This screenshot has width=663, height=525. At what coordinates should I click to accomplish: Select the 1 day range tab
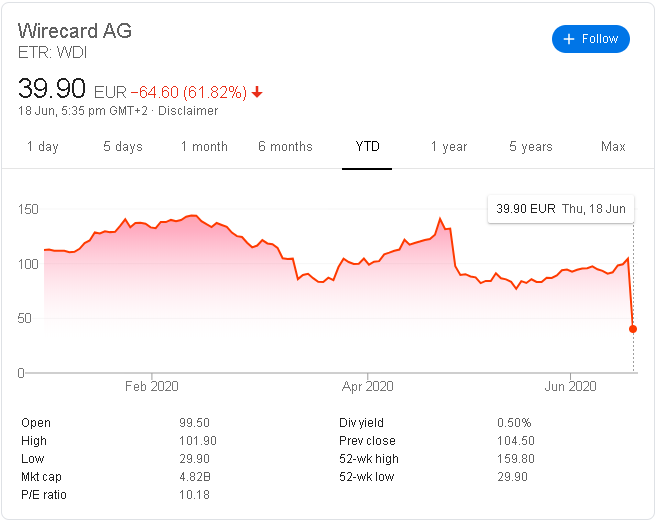click(43, 147)
